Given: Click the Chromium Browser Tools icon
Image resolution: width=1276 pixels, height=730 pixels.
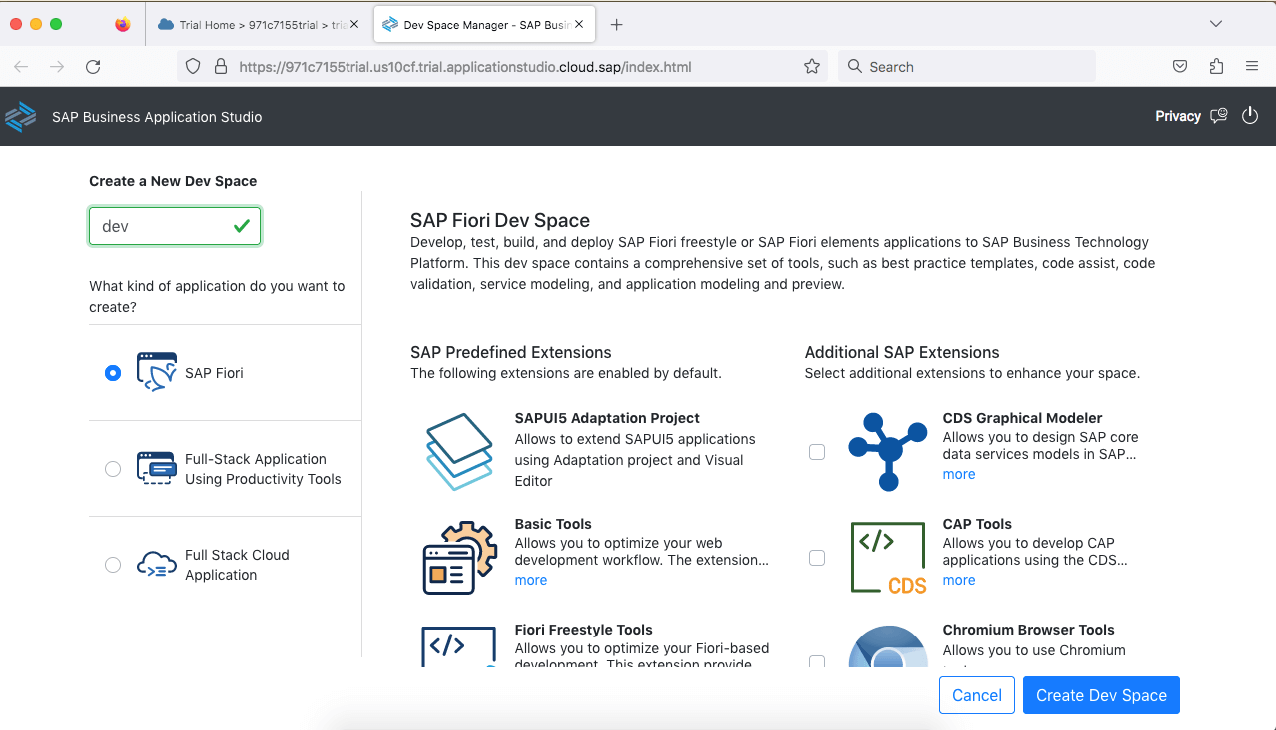Looking at the screenshot, I should (x=888, y=646).
